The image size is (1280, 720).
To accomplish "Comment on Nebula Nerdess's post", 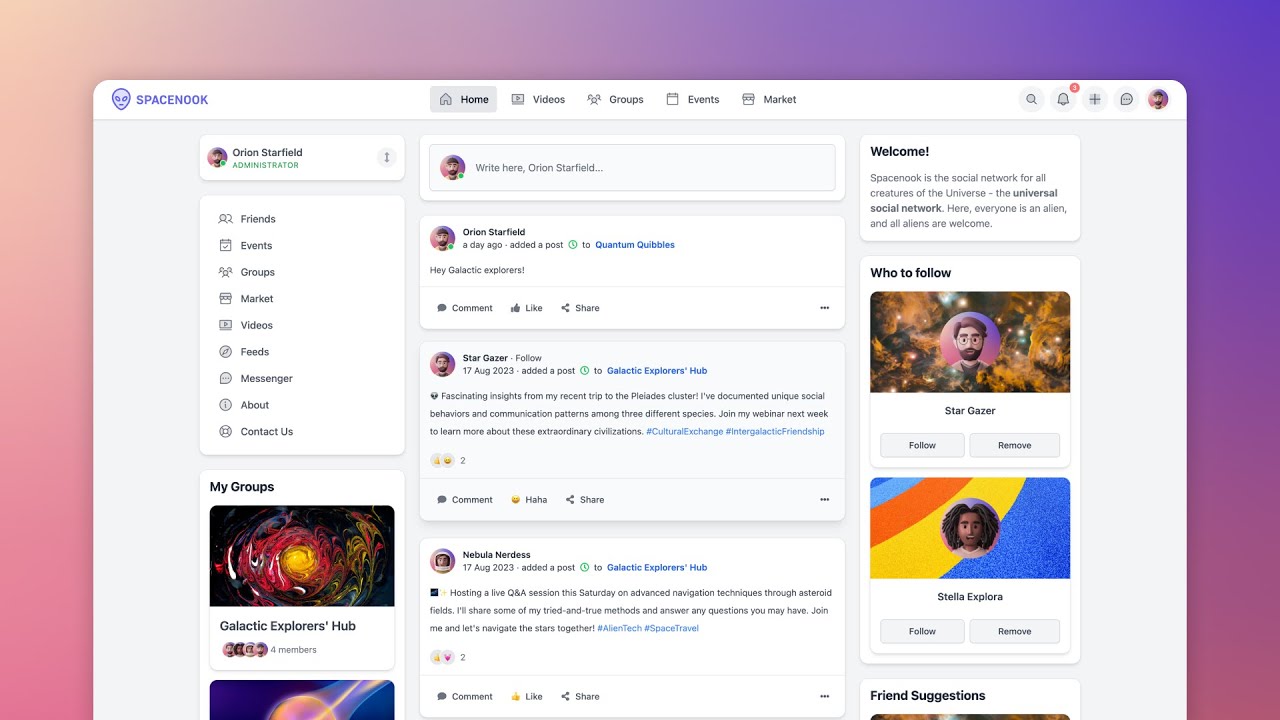I will [x=465, y=697].
